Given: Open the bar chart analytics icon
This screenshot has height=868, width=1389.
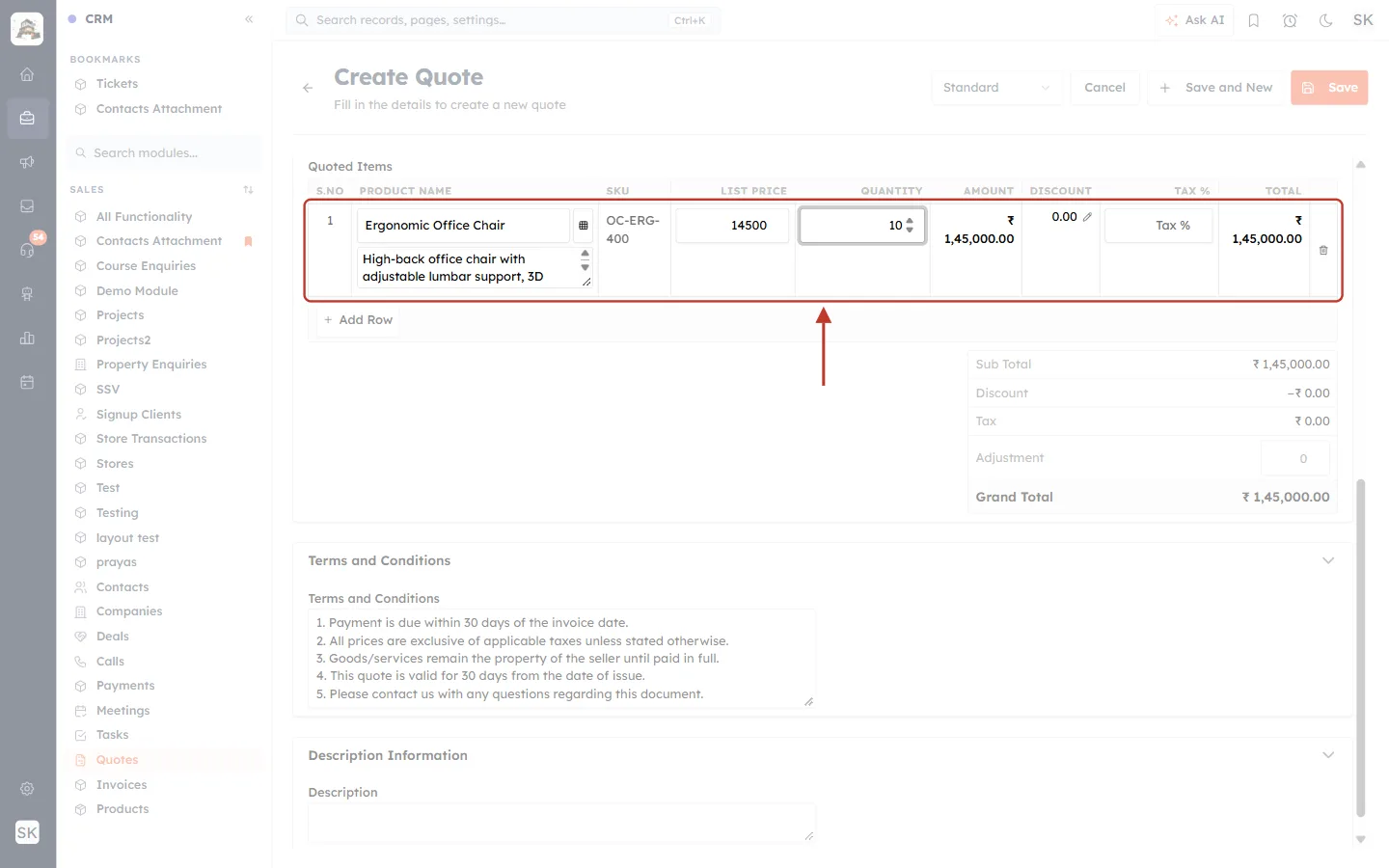Looking at the screenshot, I should point(27,338).
